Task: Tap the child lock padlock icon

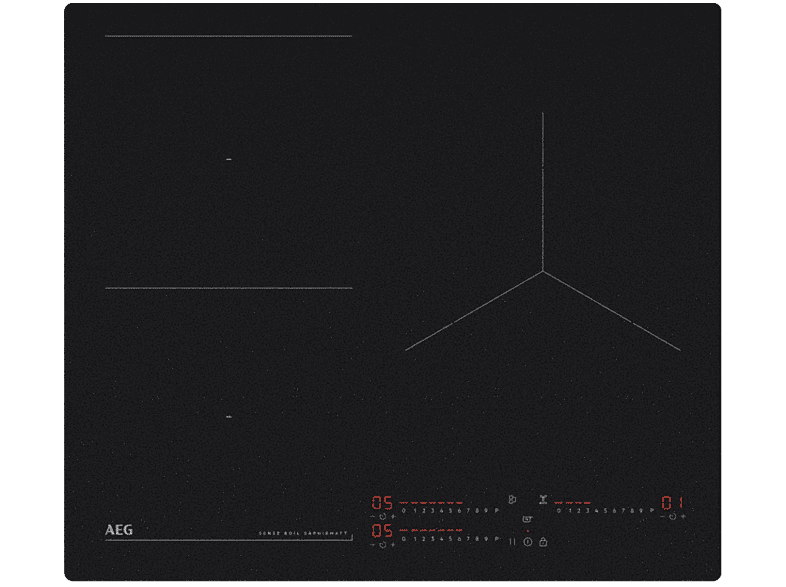Action: point(543,541)
